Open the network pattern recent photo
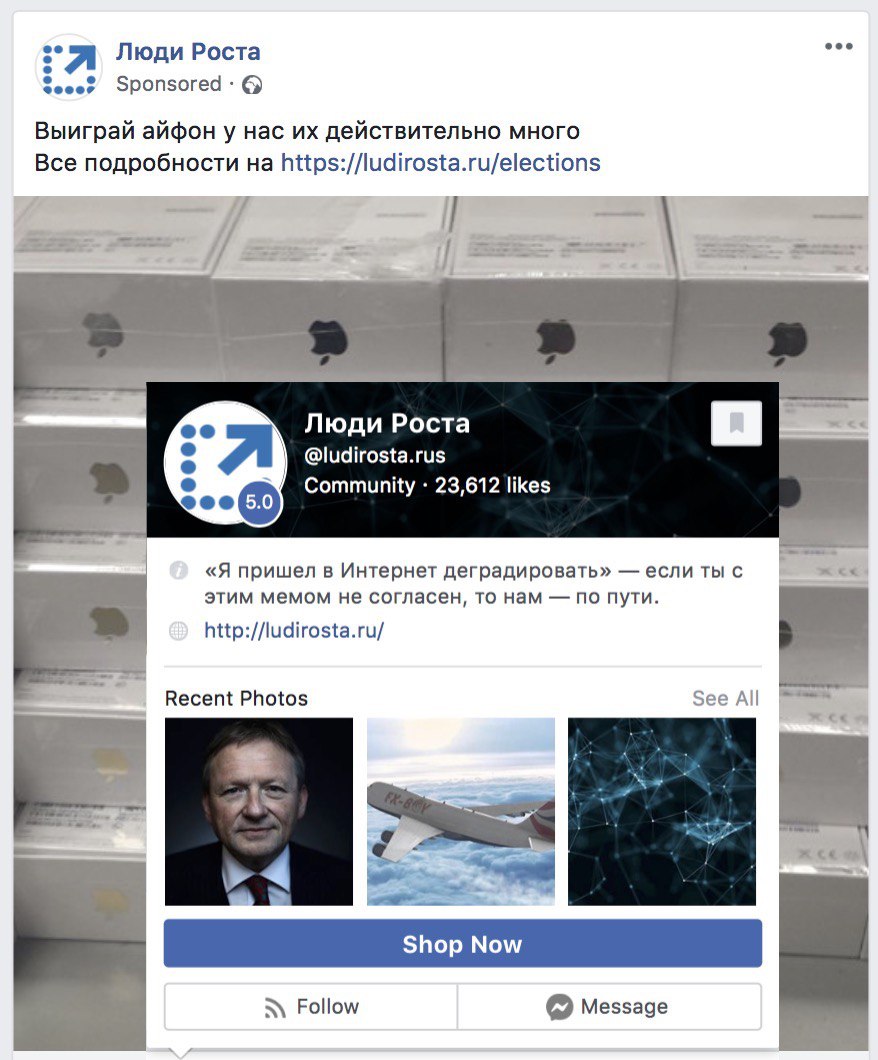The image size is (878, 1060). [662, 811]
